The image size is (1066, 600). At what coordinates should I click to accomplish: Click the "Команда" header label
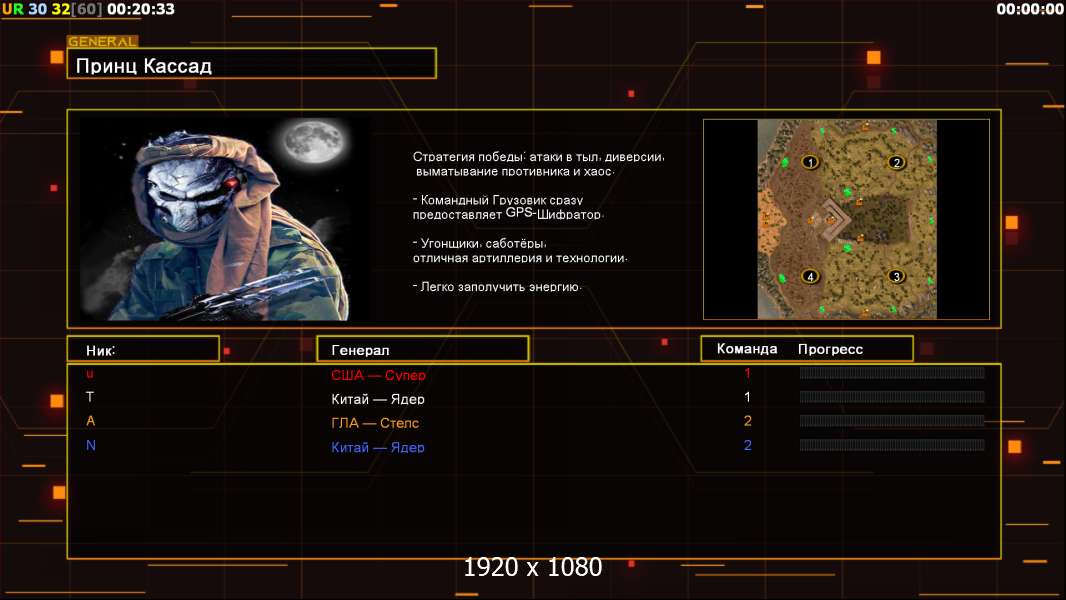tap(746, 349)
